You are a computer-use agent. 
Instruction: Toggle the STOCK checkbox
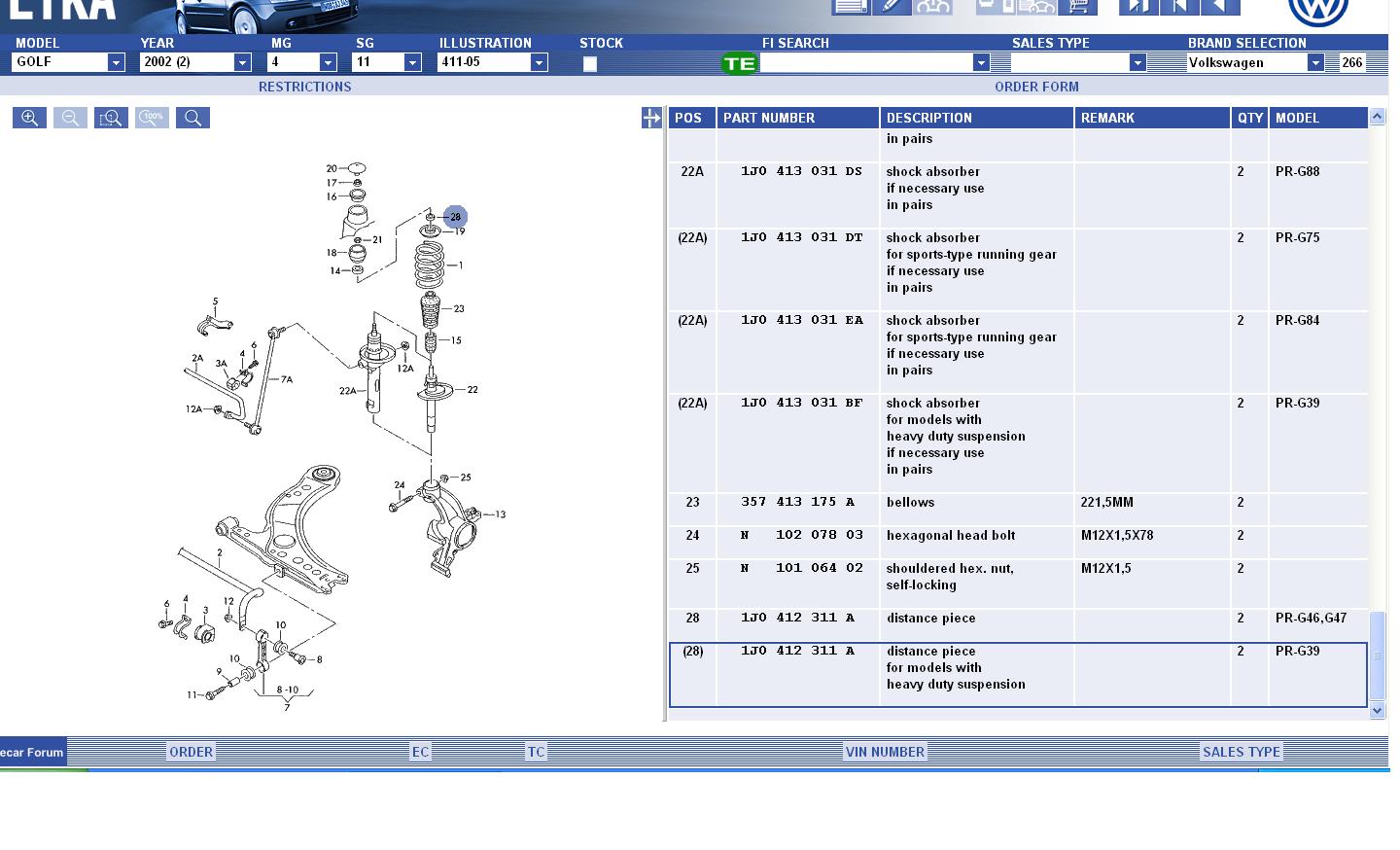(x=590, y=64)
